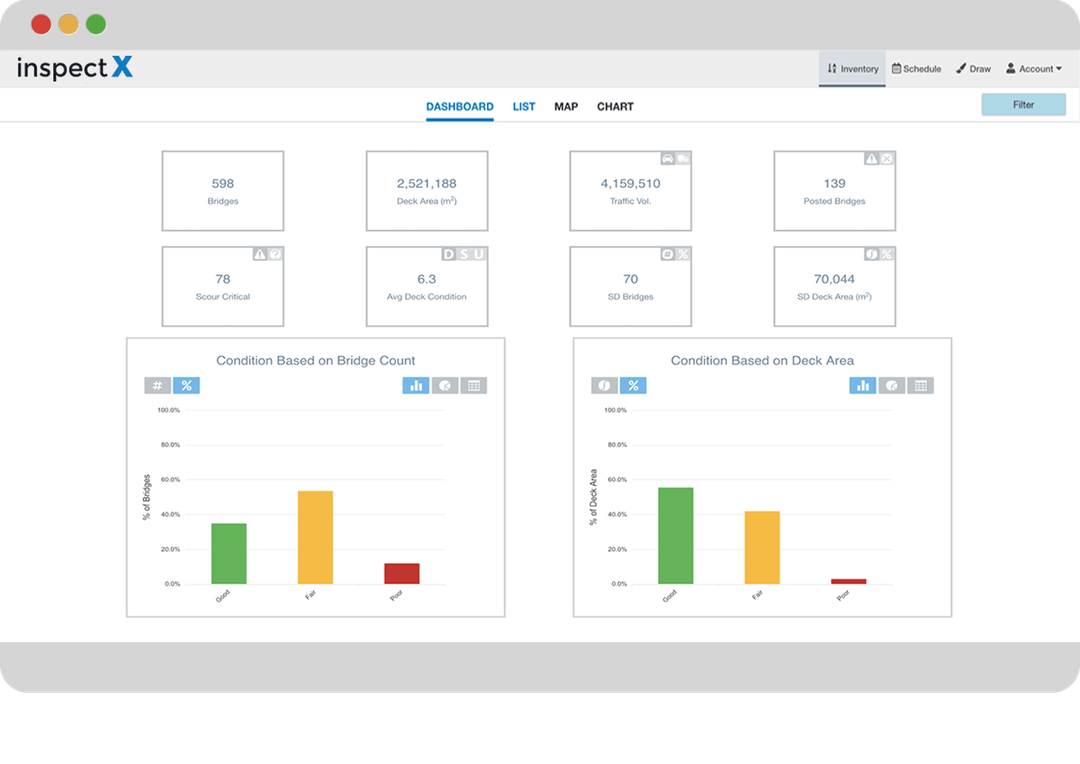Toggle the % icon on SD Bridges card
The height and width of the screenshot is (764, 1080).
tap(683, 254)
